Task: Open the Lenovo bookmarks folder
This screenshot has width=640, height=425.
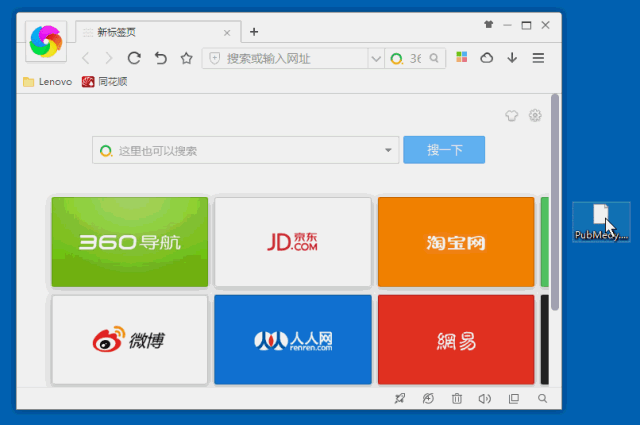Action: click(x=48, y=82)
